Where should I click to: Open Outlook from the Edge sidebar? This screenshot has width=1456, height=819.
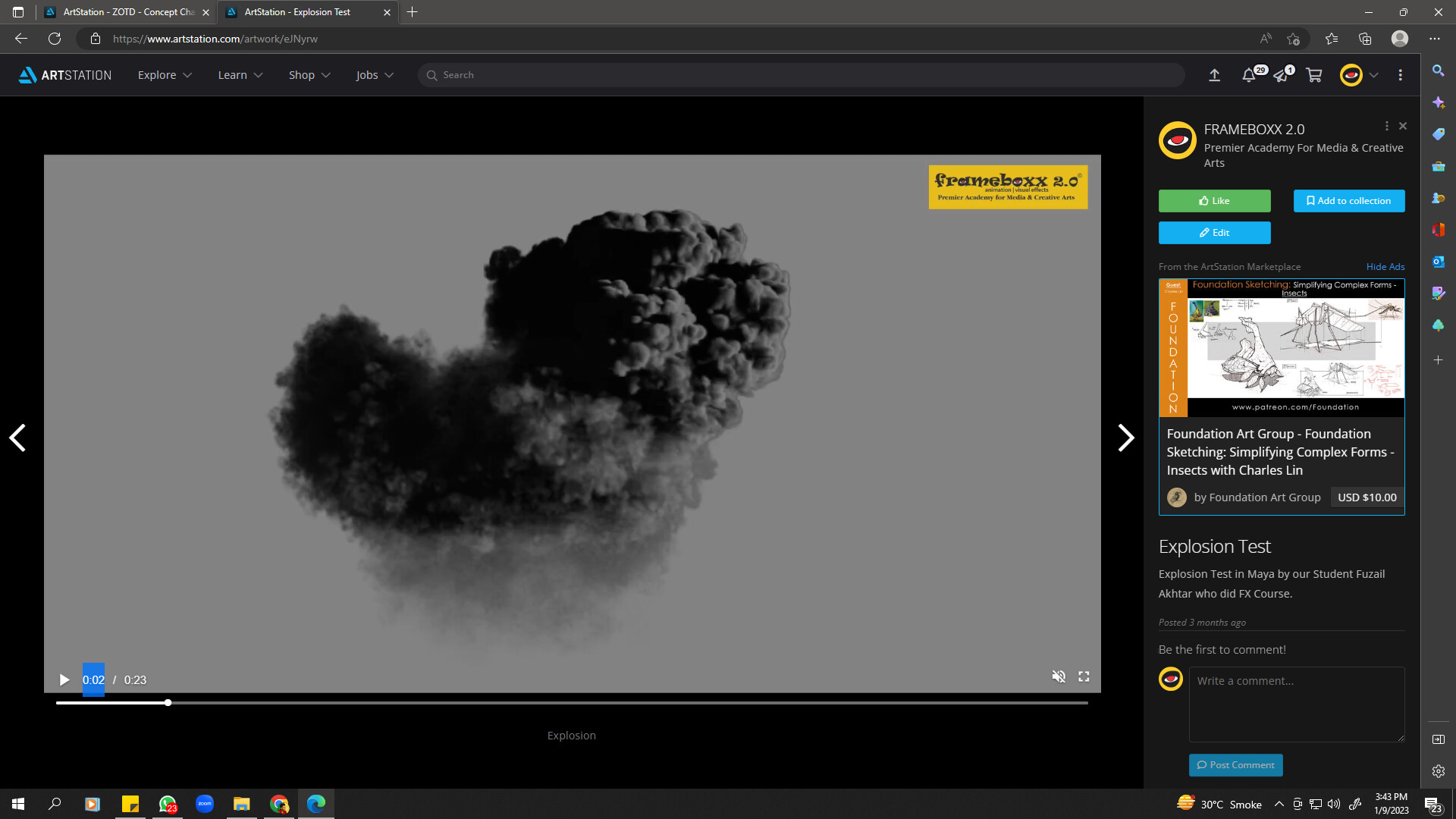point(1438,263)
